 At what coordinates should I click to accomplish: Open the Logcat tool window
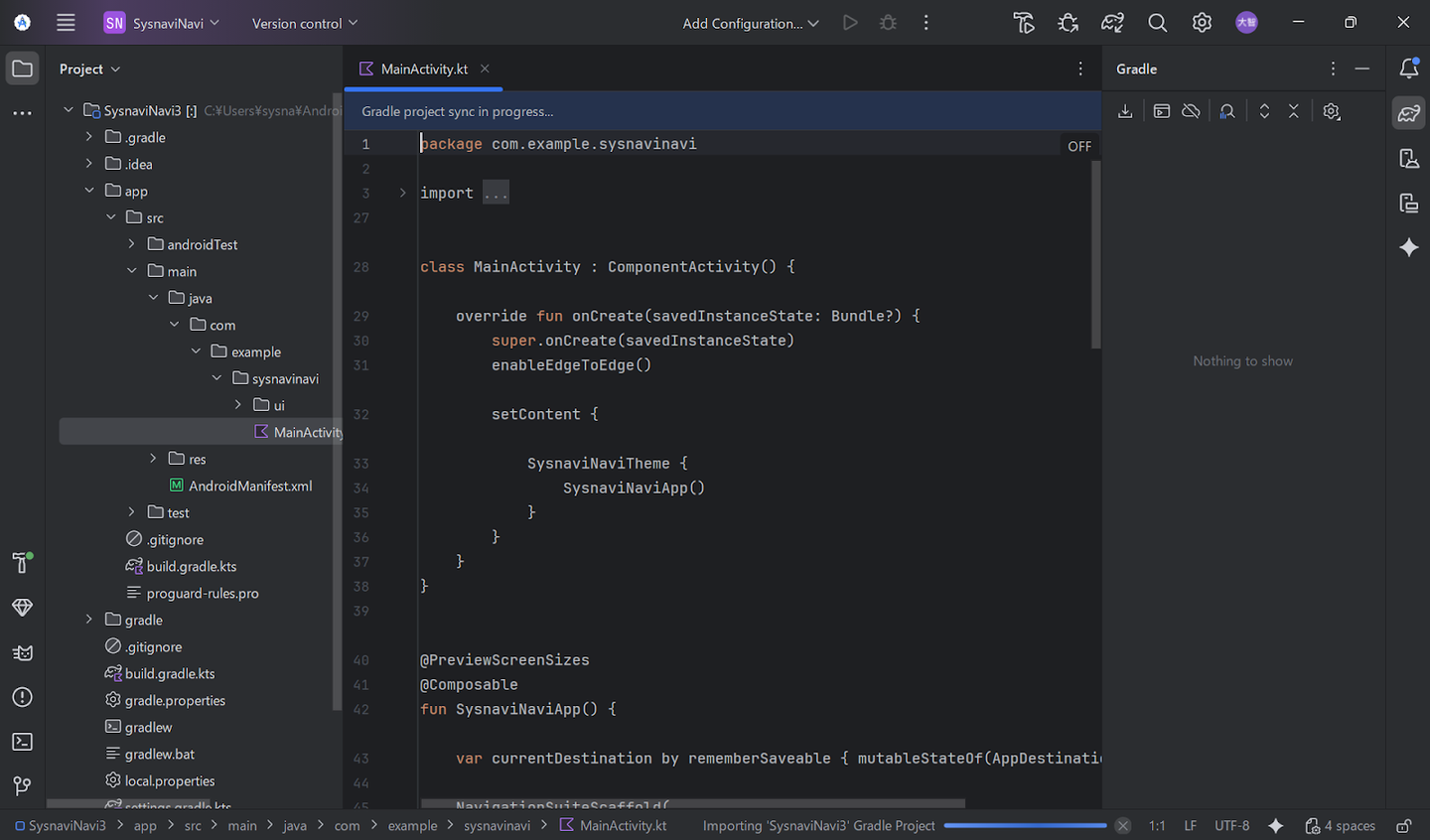click(22, 652)
